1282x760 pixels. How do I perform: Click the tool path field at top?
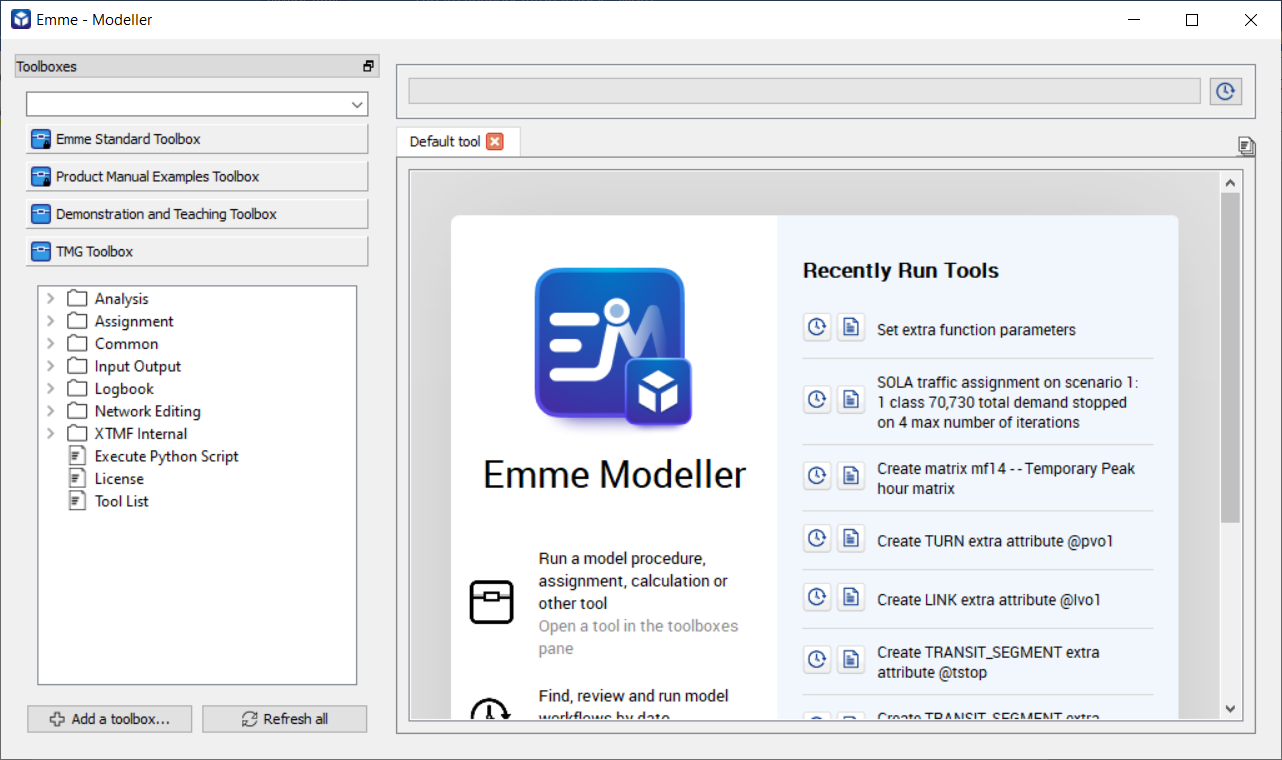[x=804, y=91]
